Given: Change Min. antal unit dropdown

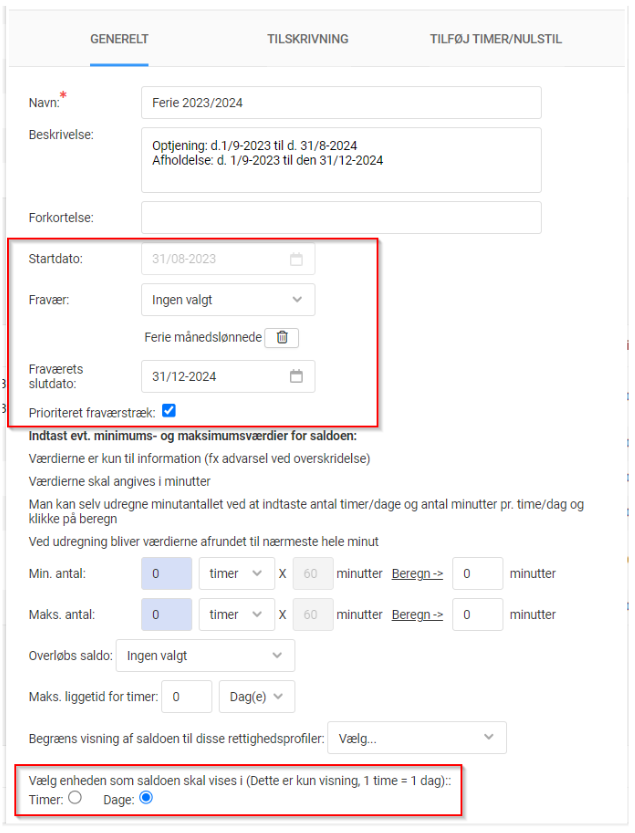Looking at the screenshot, I should pyautogui.click(x=235, y=574).
